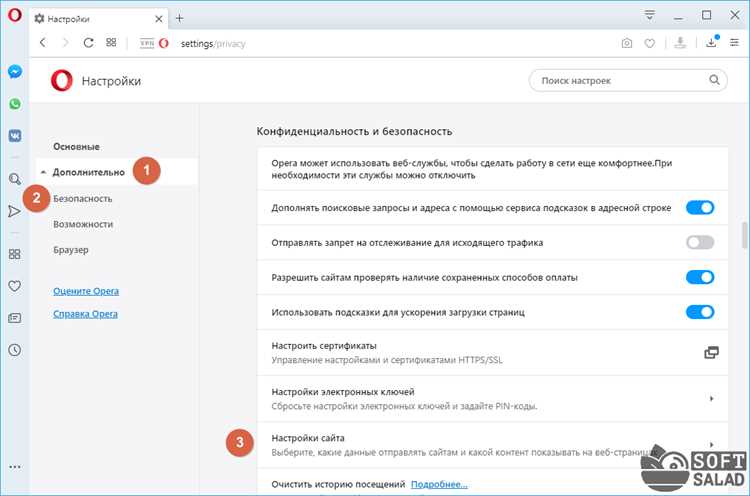
Task: Expand the Настройки сайта arrow
Action: pyautogui.click(x=712, y=444)
